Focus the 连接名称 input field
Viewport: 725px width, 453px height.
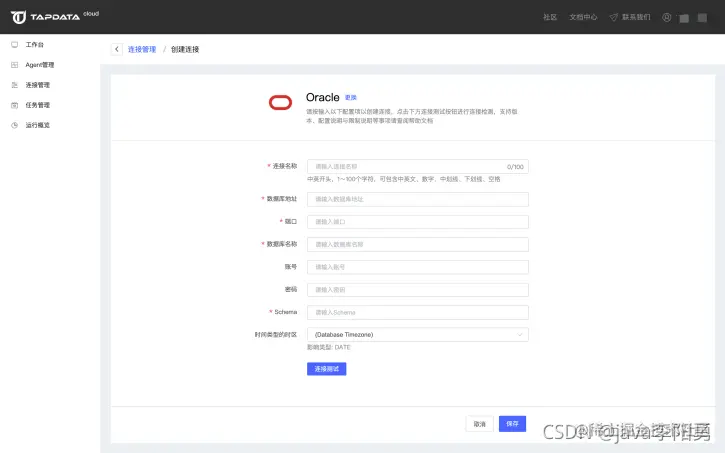418,166
